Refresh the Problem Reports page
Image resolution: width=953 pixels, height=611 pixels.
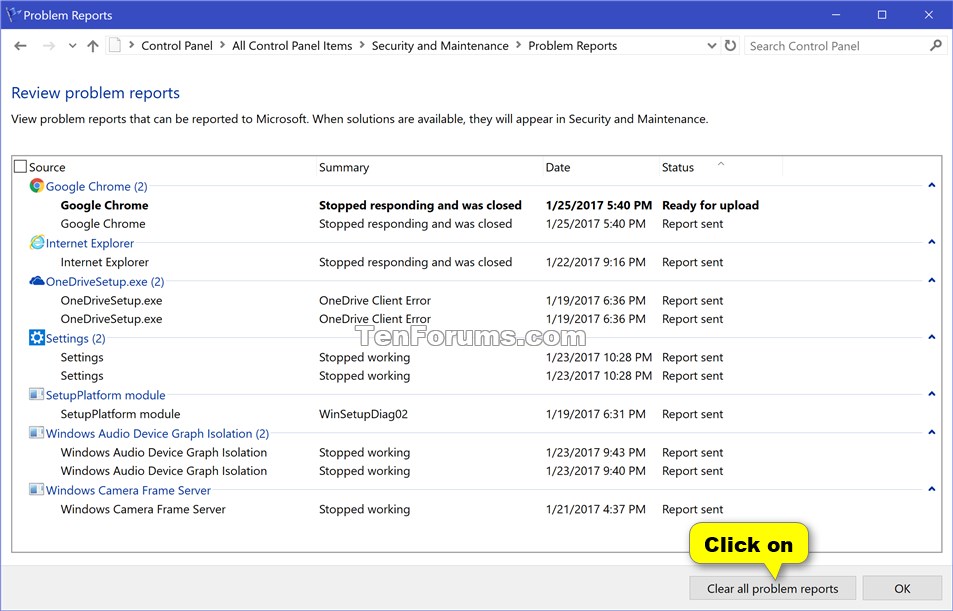[x=731, y=46]
